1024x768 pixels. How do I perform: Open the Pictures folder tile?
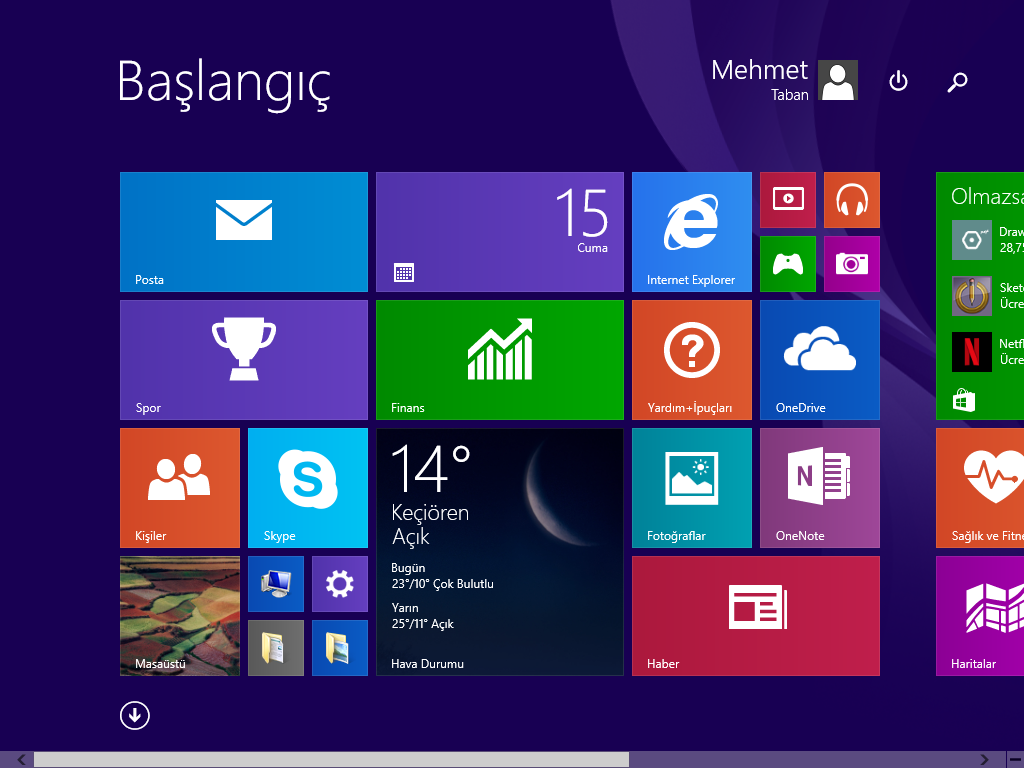coord(340,648)
